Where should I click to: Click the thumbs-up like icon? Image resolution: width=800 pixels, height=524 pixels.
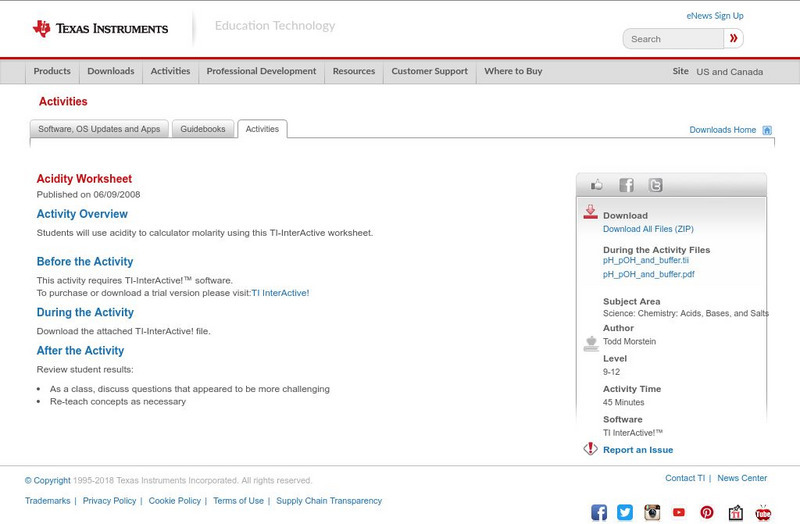click(x=596, y=185)
